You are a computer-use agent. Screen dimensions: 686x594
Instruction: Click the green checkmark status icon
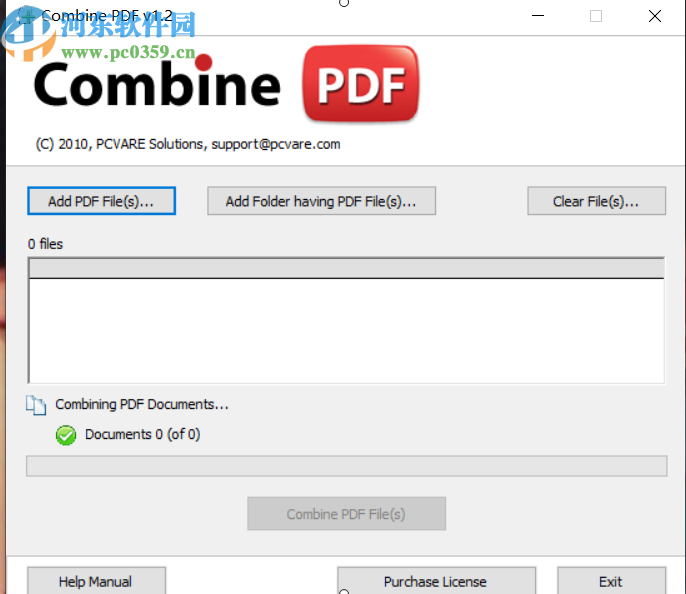(x=66, y=435)
